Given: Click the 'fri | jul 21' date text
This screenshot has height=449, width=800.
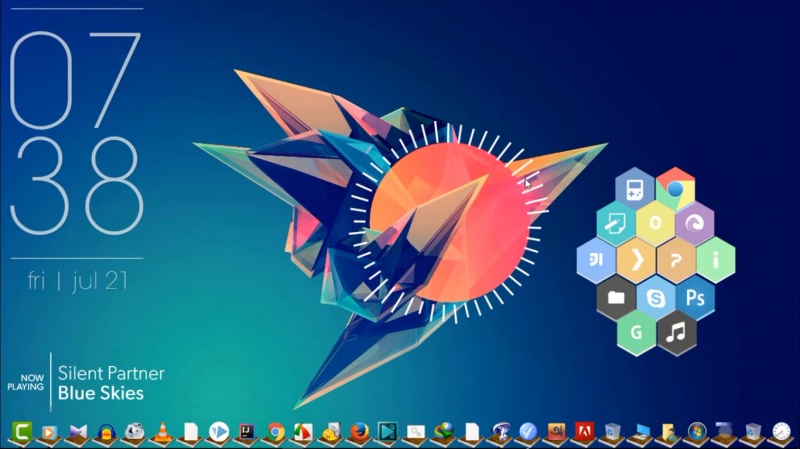Looking at the screenshot, I should coord(78,281).
